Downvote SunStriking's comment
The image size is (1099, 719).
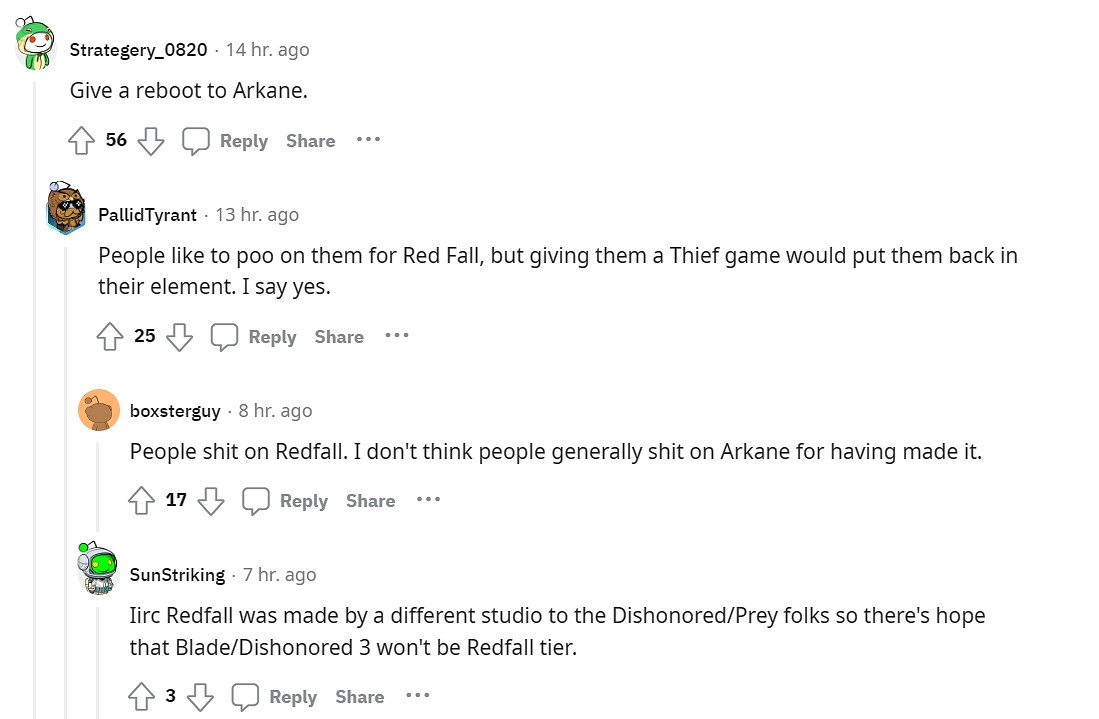[x=200, y=697]
